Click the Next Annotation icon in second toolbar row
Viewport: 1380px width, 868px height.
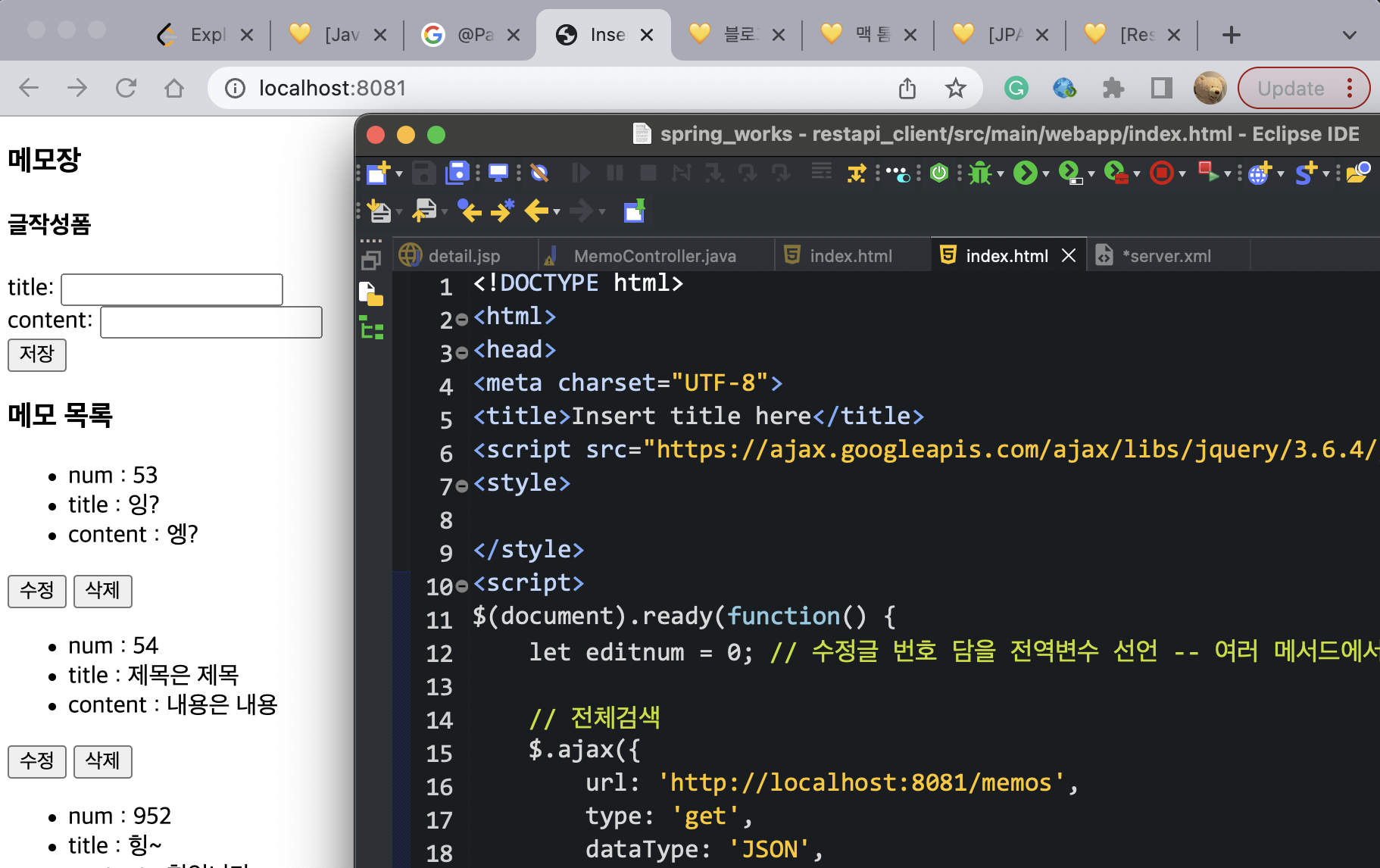[379, 211]
